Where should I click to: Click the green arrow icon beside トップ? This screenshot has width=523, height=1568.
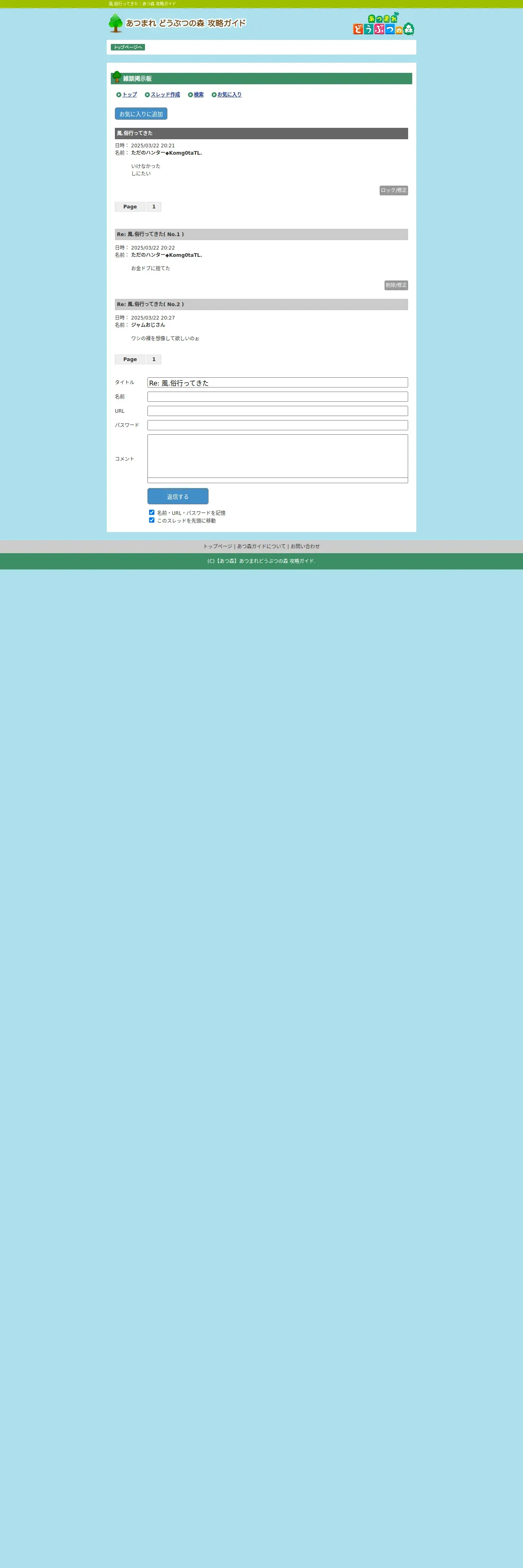pos(119,95)
